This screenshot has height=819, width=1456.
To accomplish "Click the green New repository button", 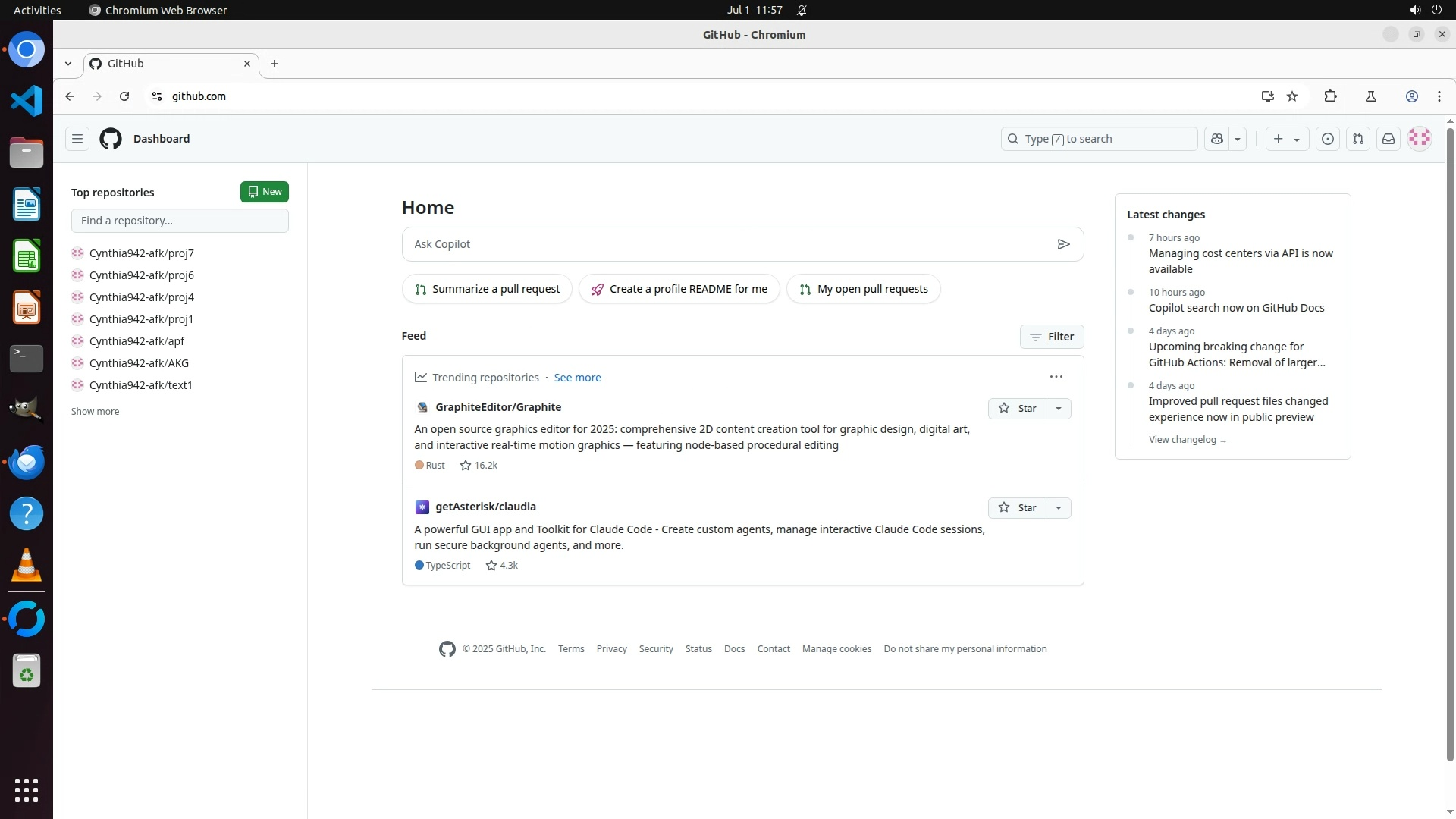I will tap(265, 192).
